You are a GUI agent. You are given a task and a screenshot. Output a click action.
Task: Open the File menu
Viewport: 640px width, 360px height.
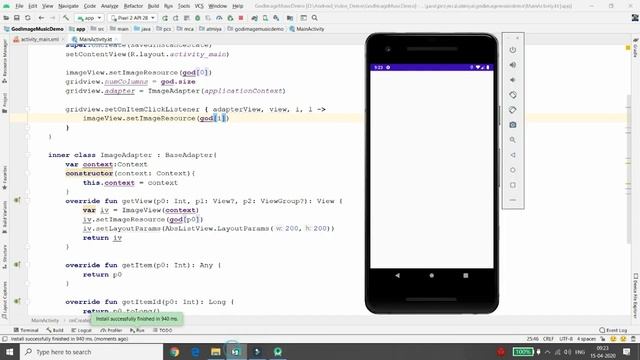tap(19, 6)
